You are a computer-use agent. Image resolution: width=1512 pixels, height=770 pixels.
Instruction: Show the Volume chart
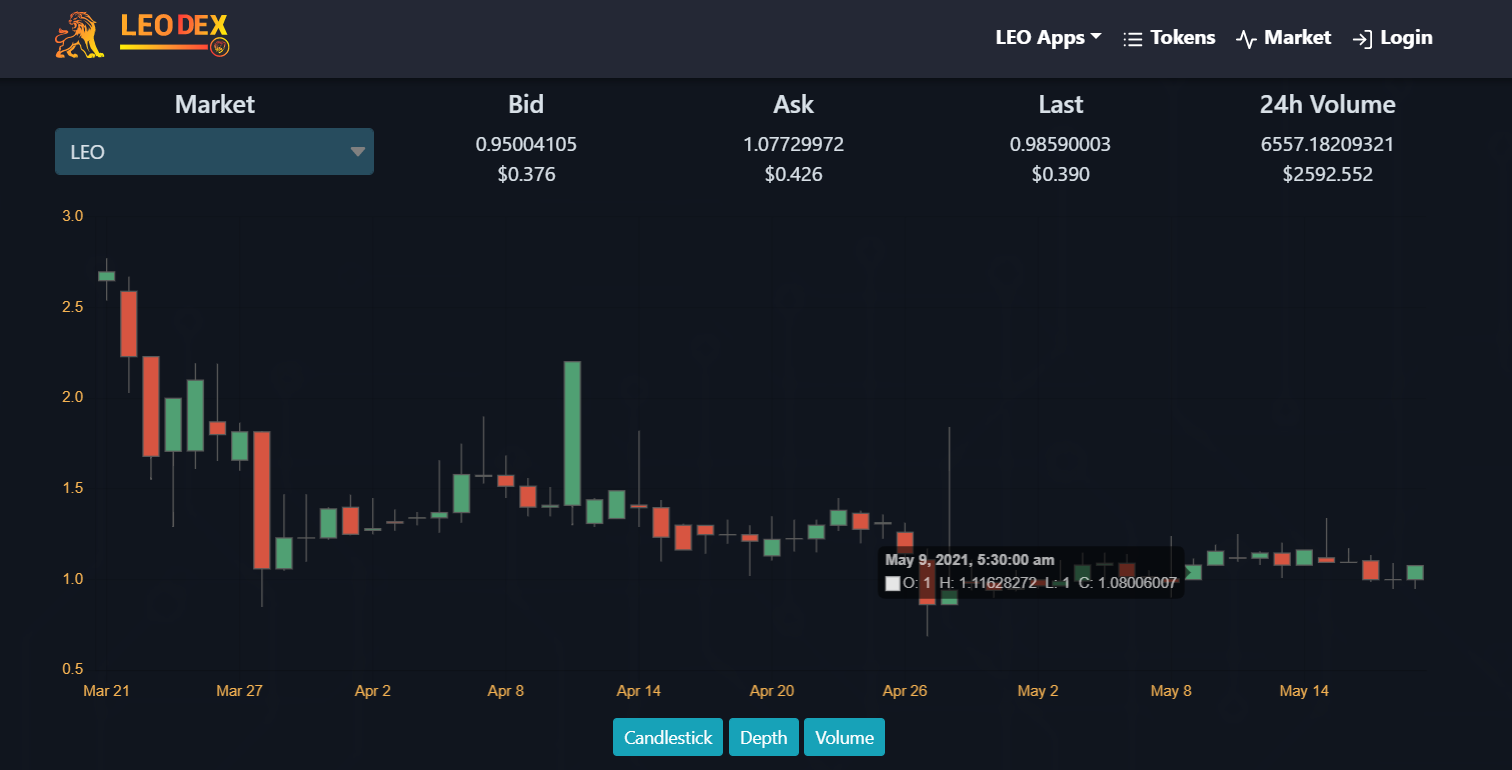pyautogui.click(x=844, y=738)
